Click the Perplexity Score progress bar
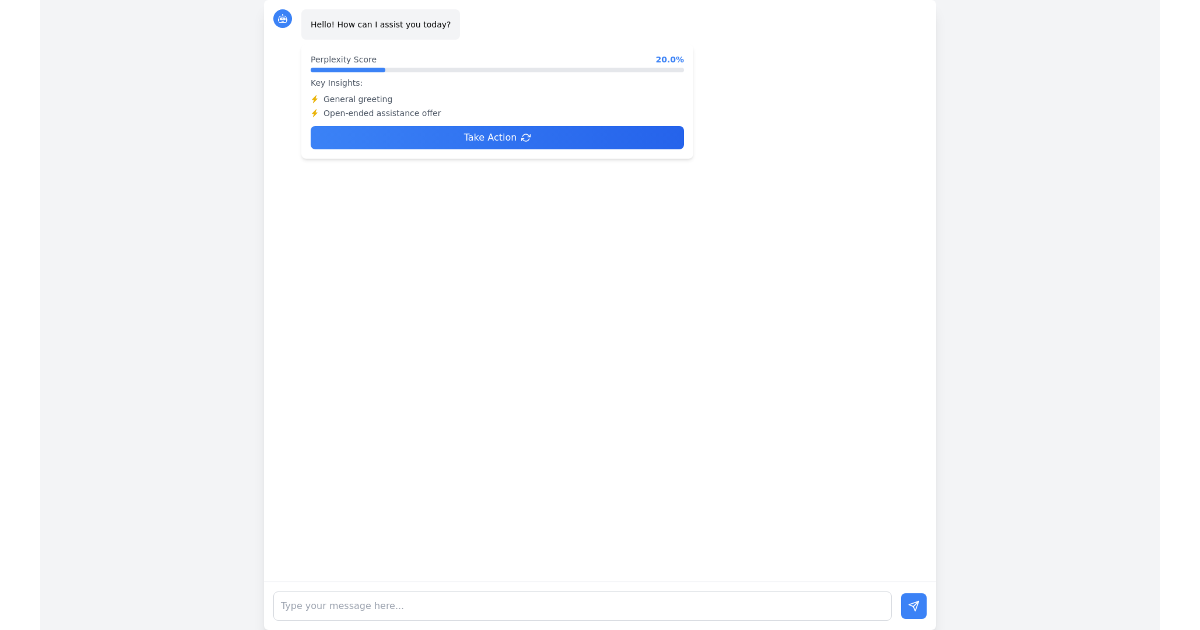 497,70
